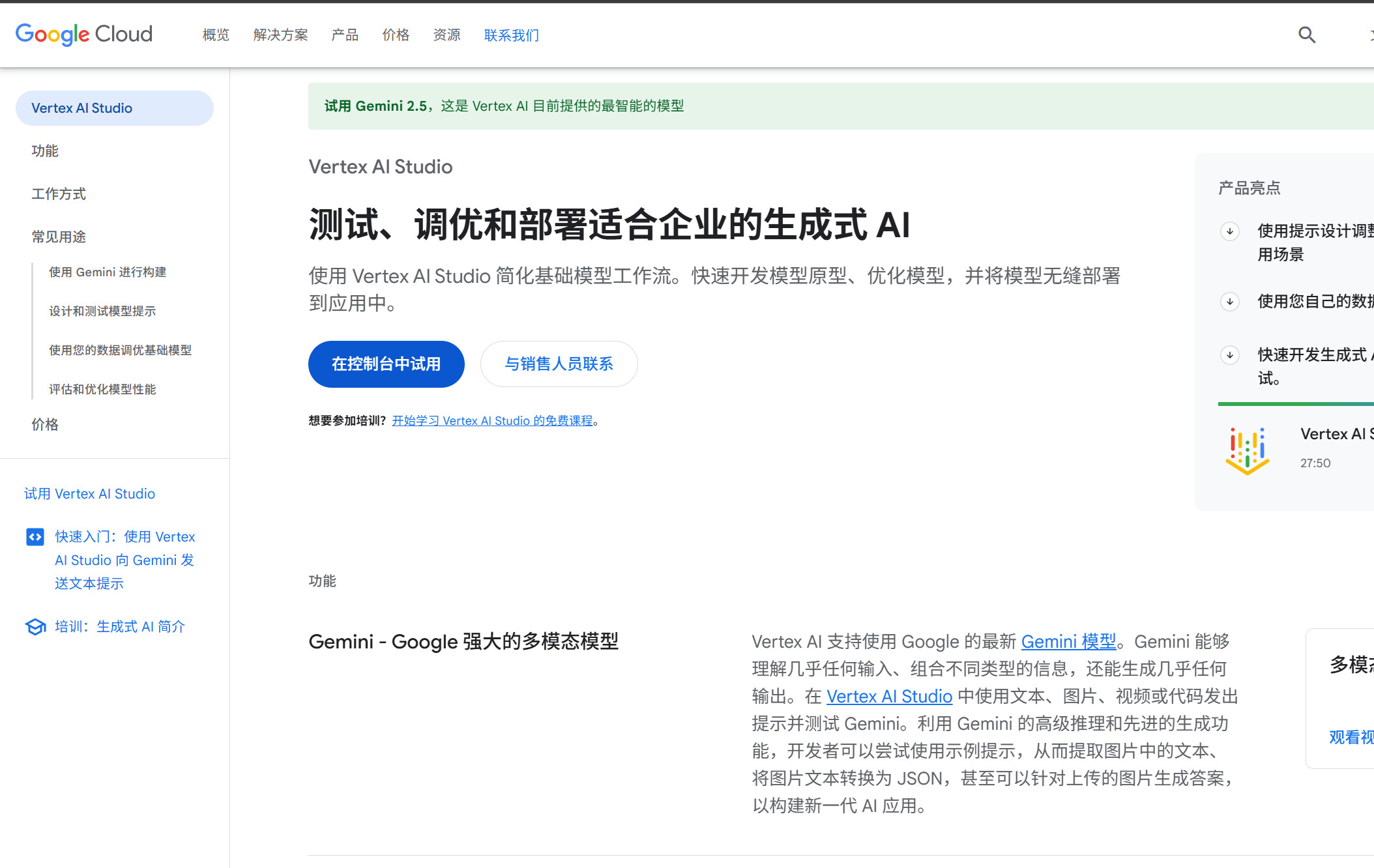Click the Gemini 2.5 announcement banner
The height and width of the screenshot is (868, 1374).
[504, 106]
